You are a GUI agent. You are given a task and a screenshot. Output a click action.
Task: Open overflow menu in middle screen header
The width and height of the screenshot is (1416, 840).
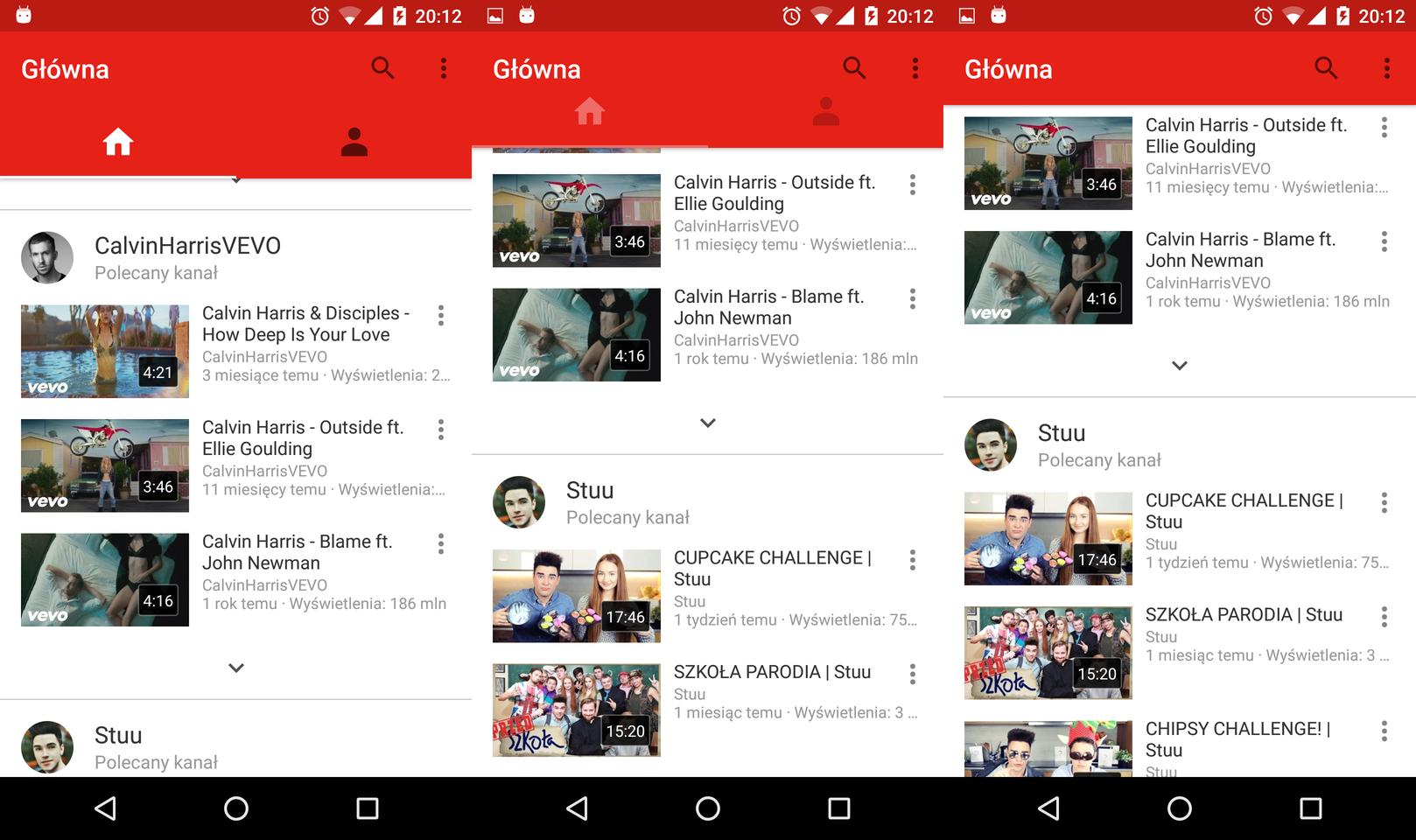(x=915, y=68)
